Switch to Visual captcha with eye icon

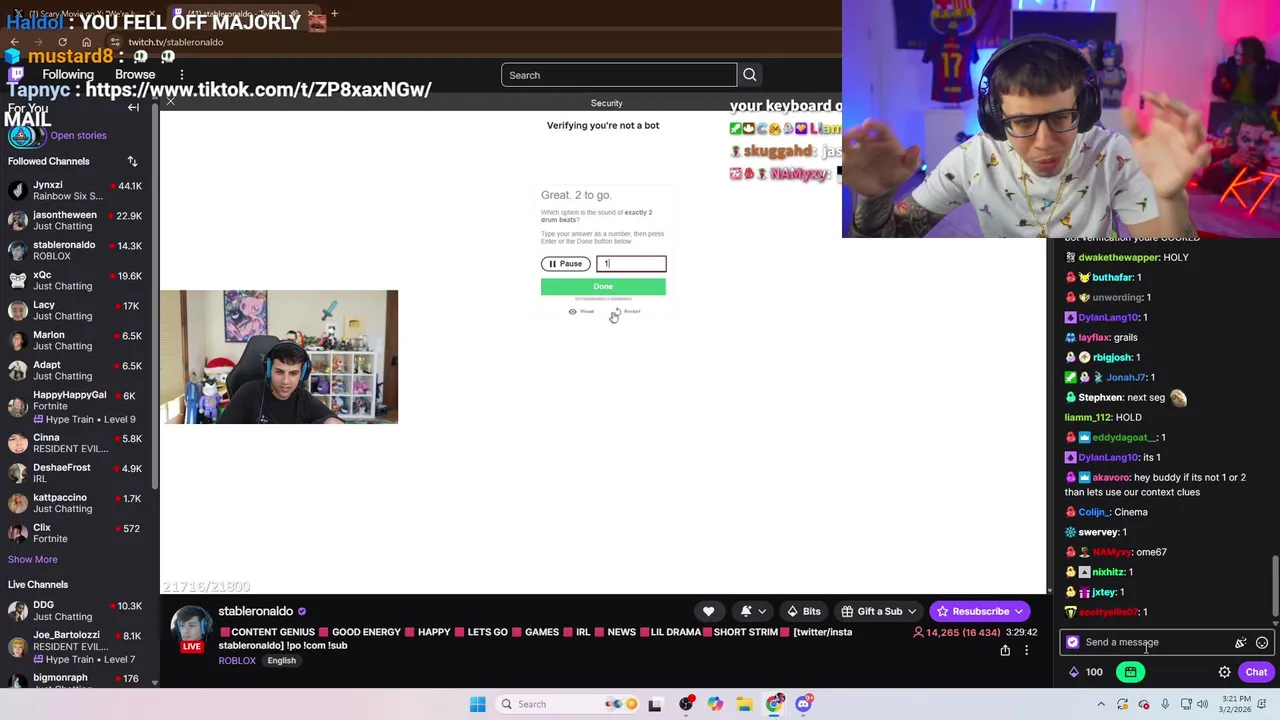(581, 312)
